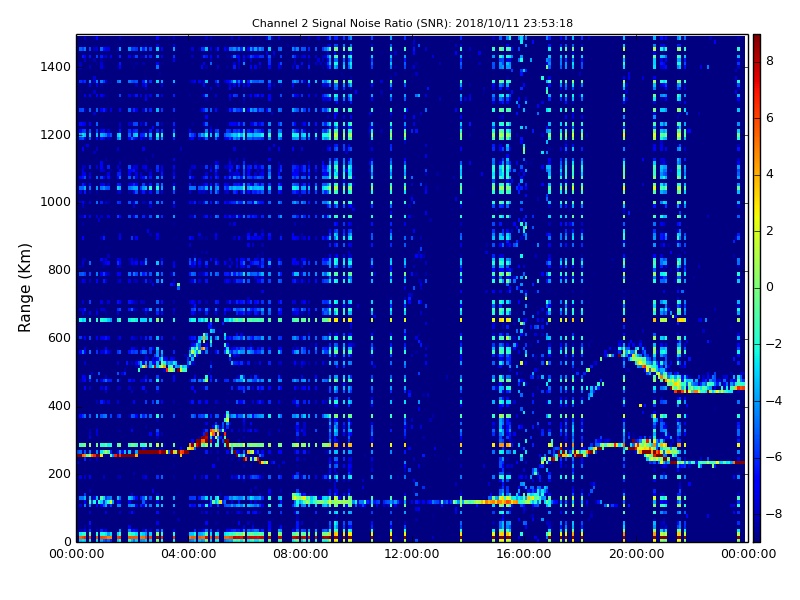The height and width of the screenshot is (600, 800).
Task: Pick the 16:00:00 time axis tick label
Action: point(525,553)
